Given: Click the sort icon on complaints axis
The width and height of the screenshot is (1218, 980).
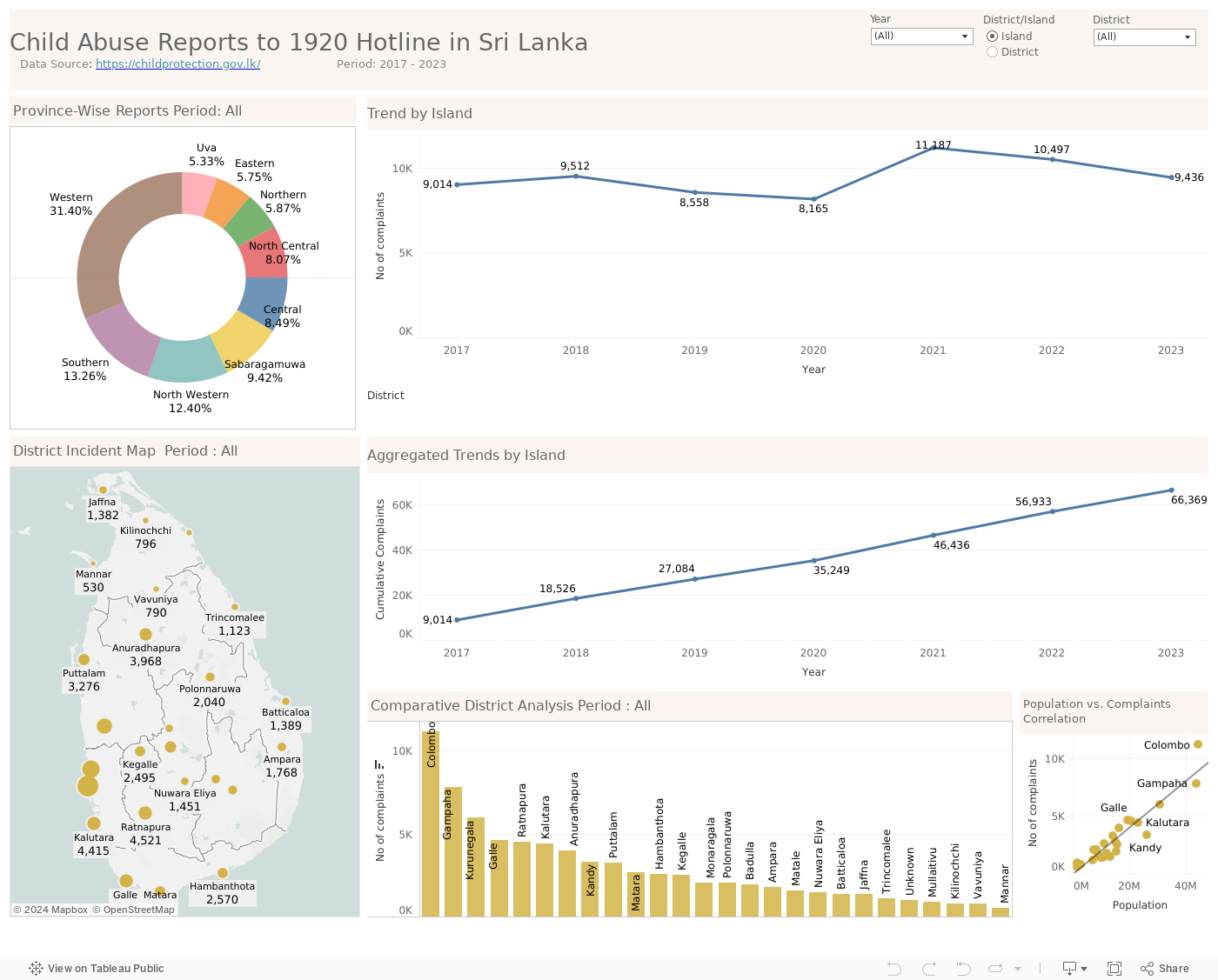Looking at the screenshot, I should pos(379,764).
